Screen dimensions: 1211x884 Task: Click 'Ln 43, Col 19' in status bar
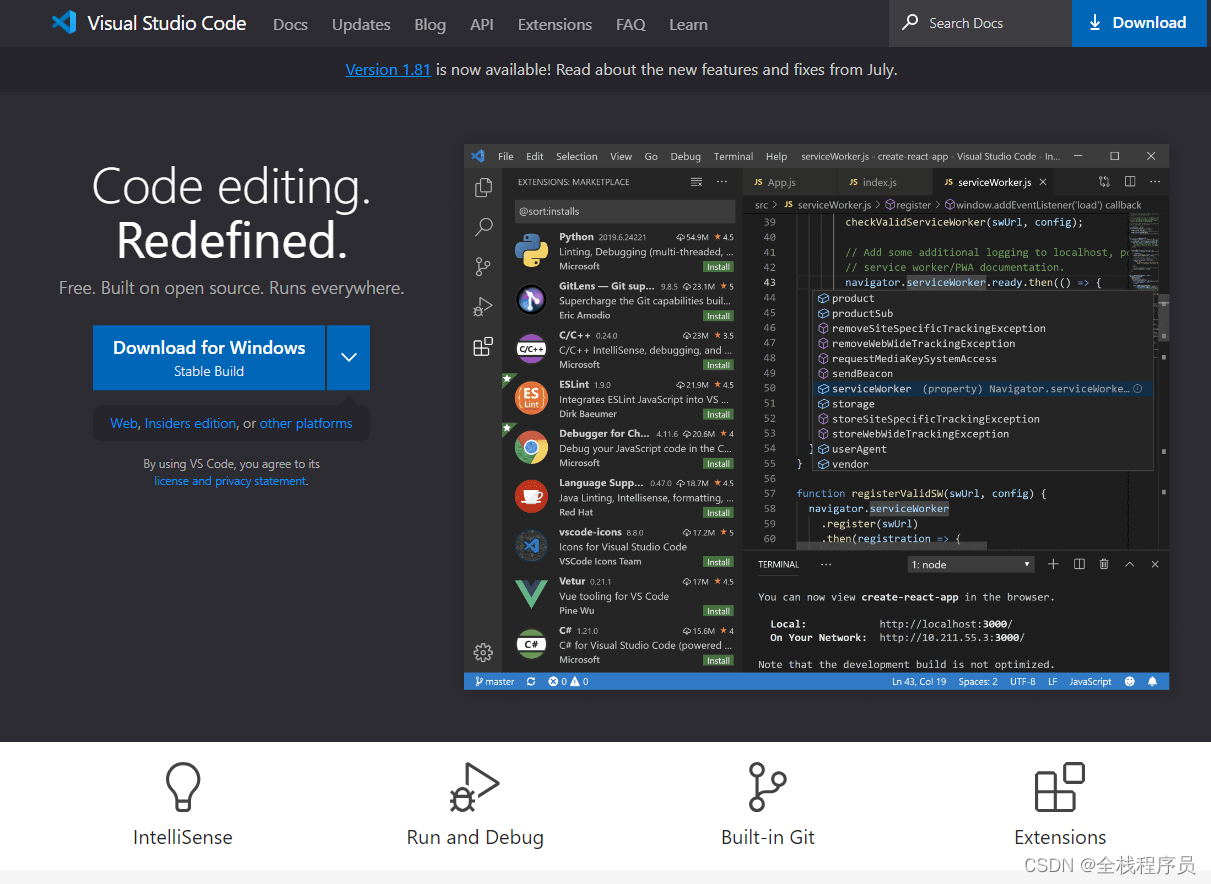point(919,681)
